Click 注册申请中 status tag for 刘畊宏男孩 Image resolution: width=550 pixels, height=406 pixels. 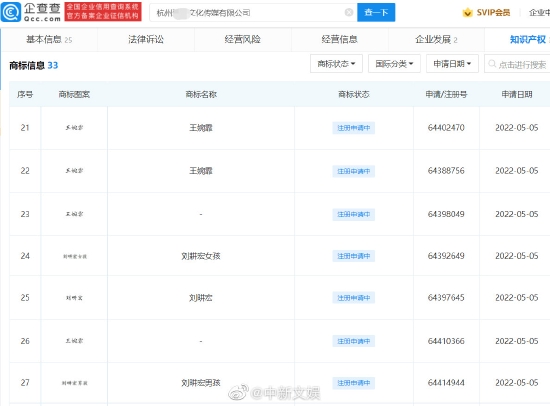(354, 383)
